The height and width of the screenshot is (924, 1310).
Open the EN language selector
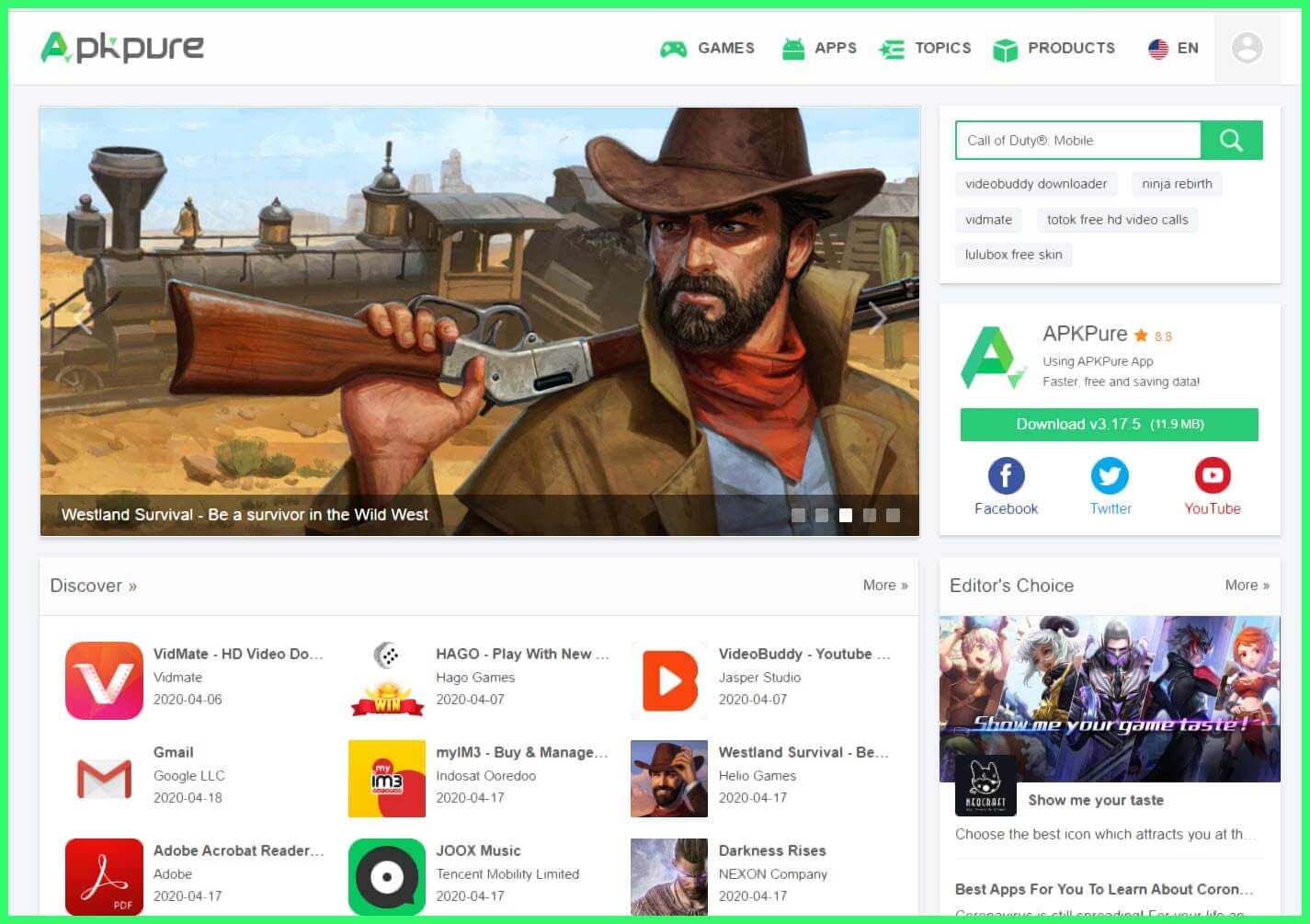(x=1188, y=49)
